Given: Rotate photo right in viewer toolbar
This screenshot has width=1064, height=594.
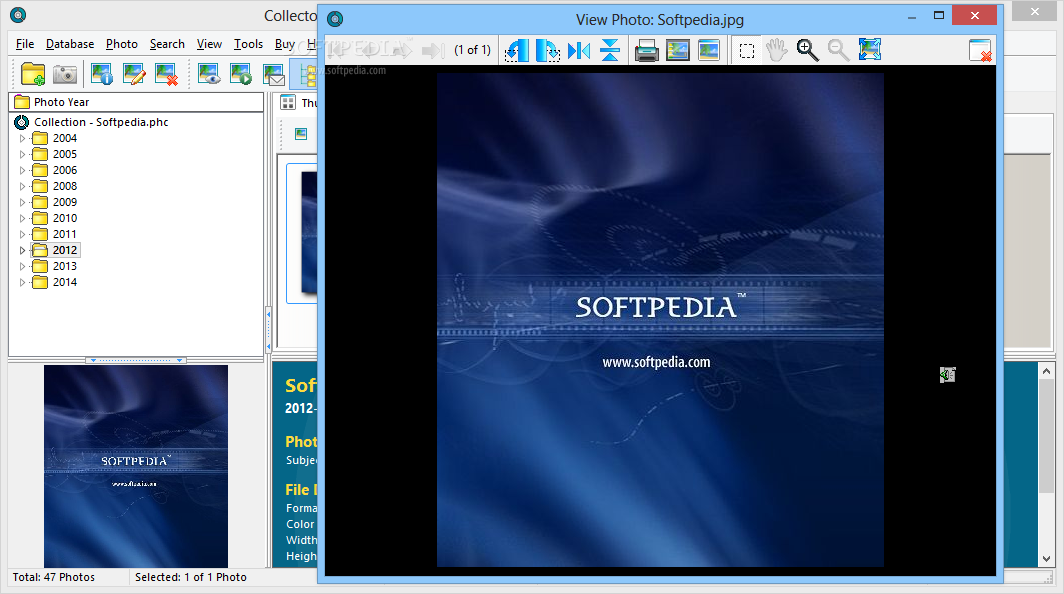Looking at the screenshot, I should 548,50.
